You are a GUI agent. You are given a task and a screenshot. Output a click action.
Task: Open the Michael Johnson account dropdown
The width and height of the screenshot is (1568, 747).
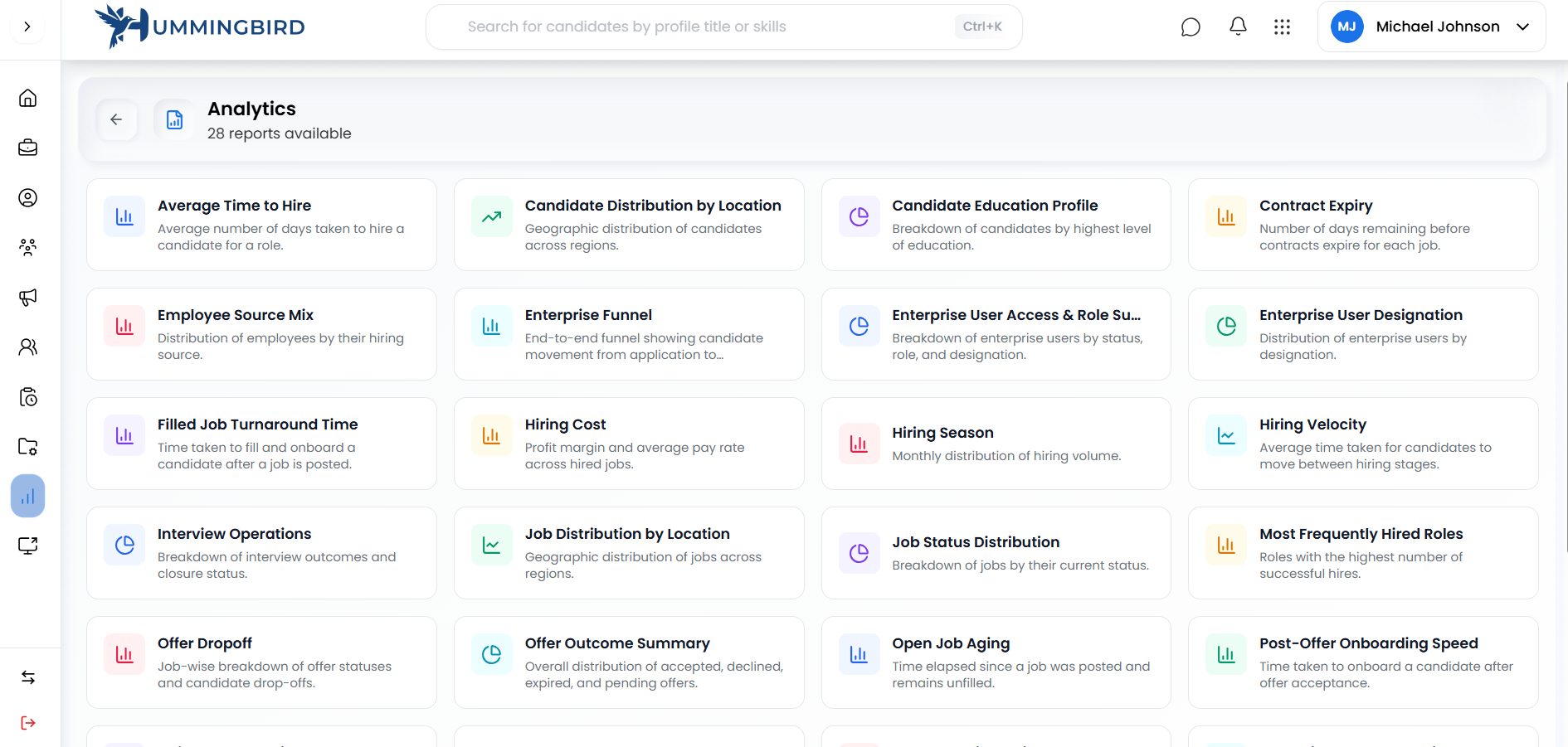[x=1431, y=27]
